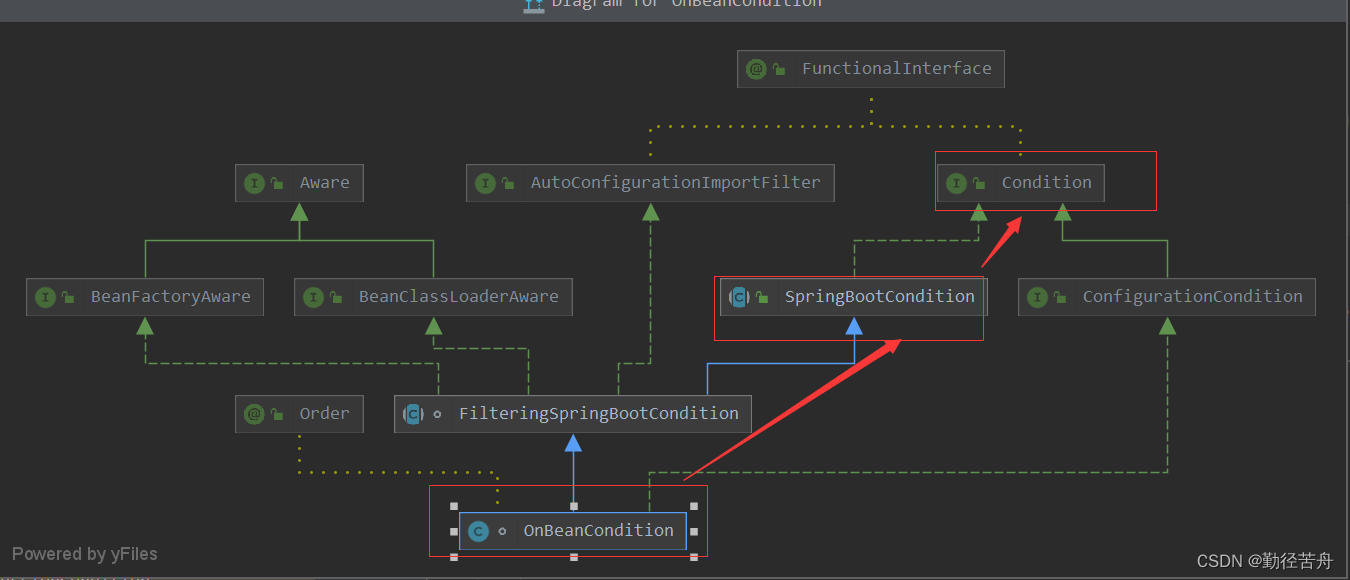Select the BeanClassLoaderAware node

point(433,297)
